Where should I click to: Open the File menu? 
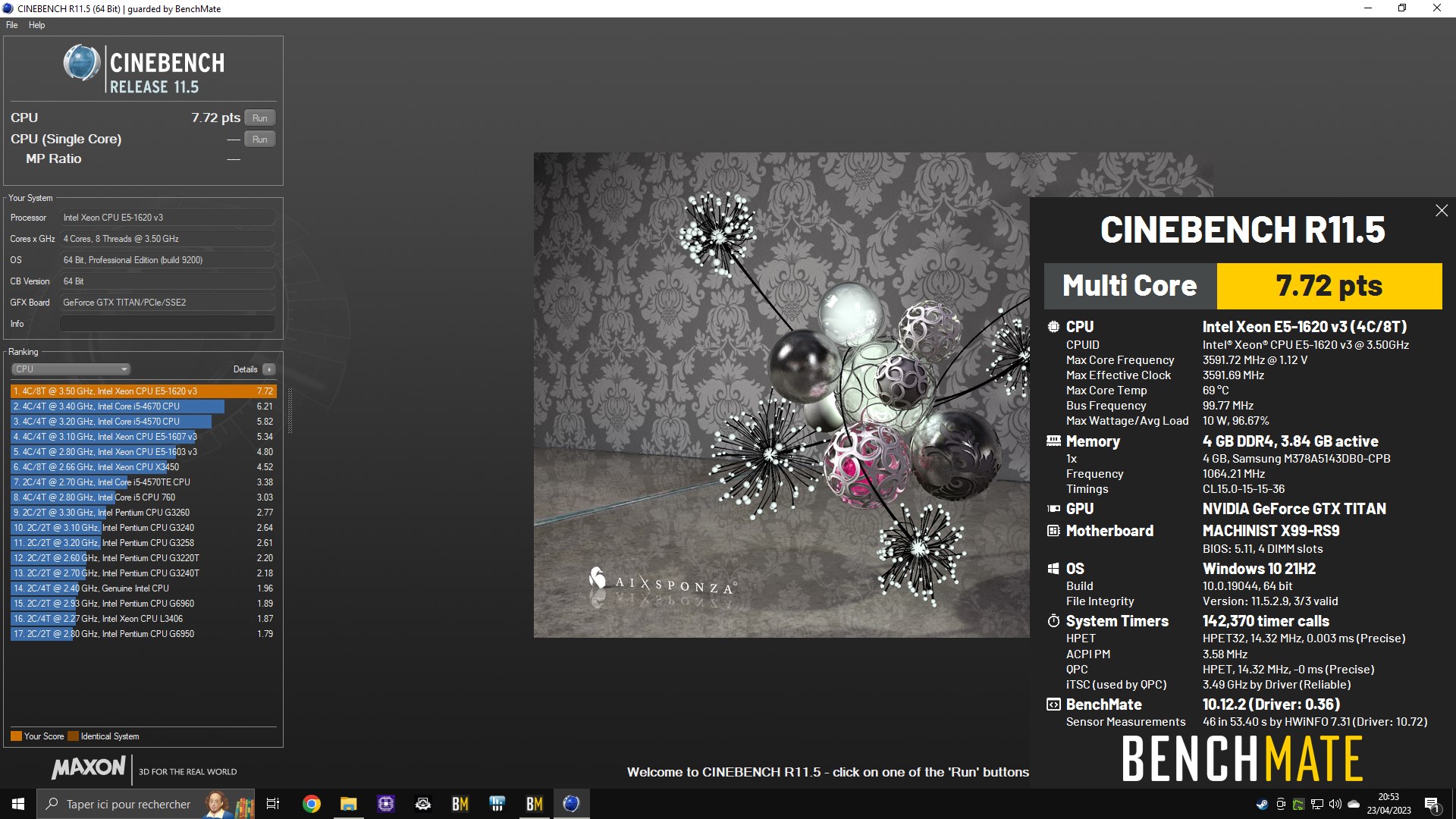click(11, 25)
